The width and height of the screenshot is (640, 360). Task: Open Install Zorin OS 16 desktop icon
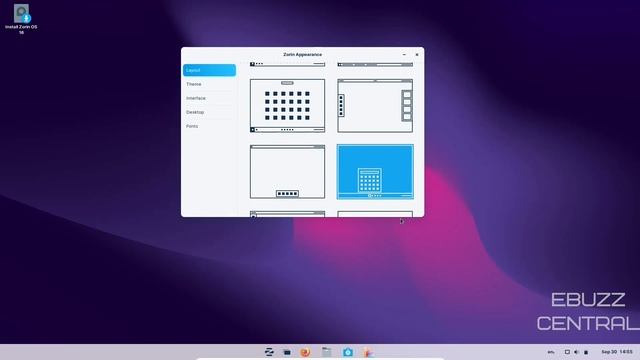point(21,19)
